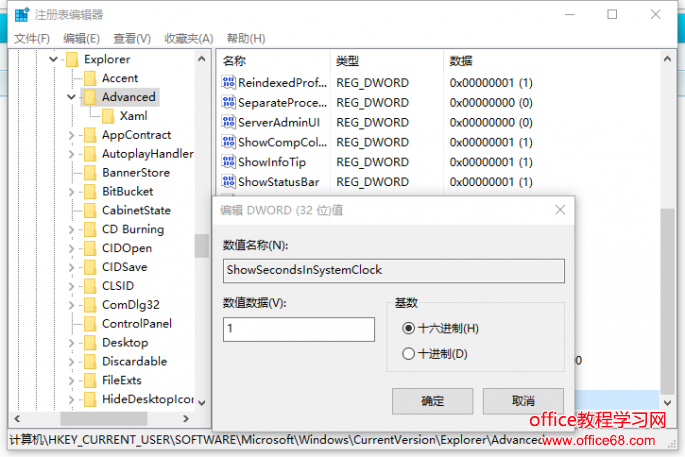Collapse the Advanced tree node
685x457 pixels.
click(x=71, y=97)
